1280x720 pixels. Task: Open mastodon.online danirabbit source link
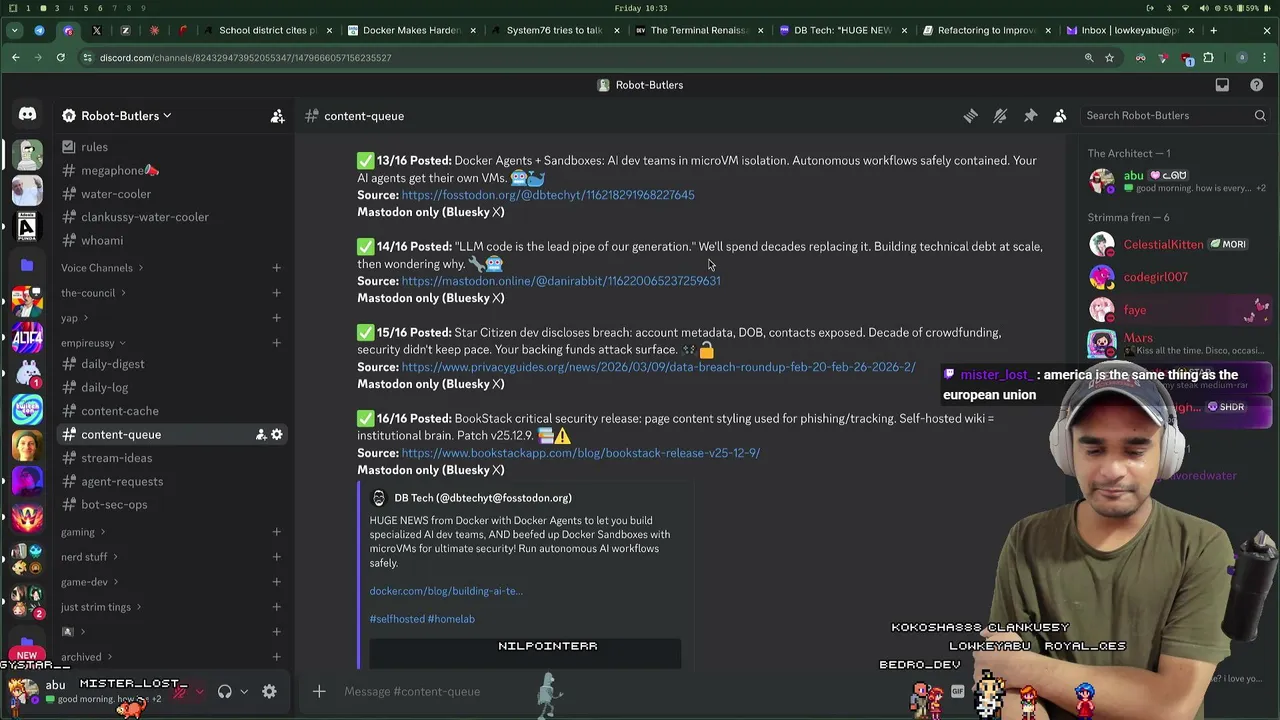tap(561, 281)
